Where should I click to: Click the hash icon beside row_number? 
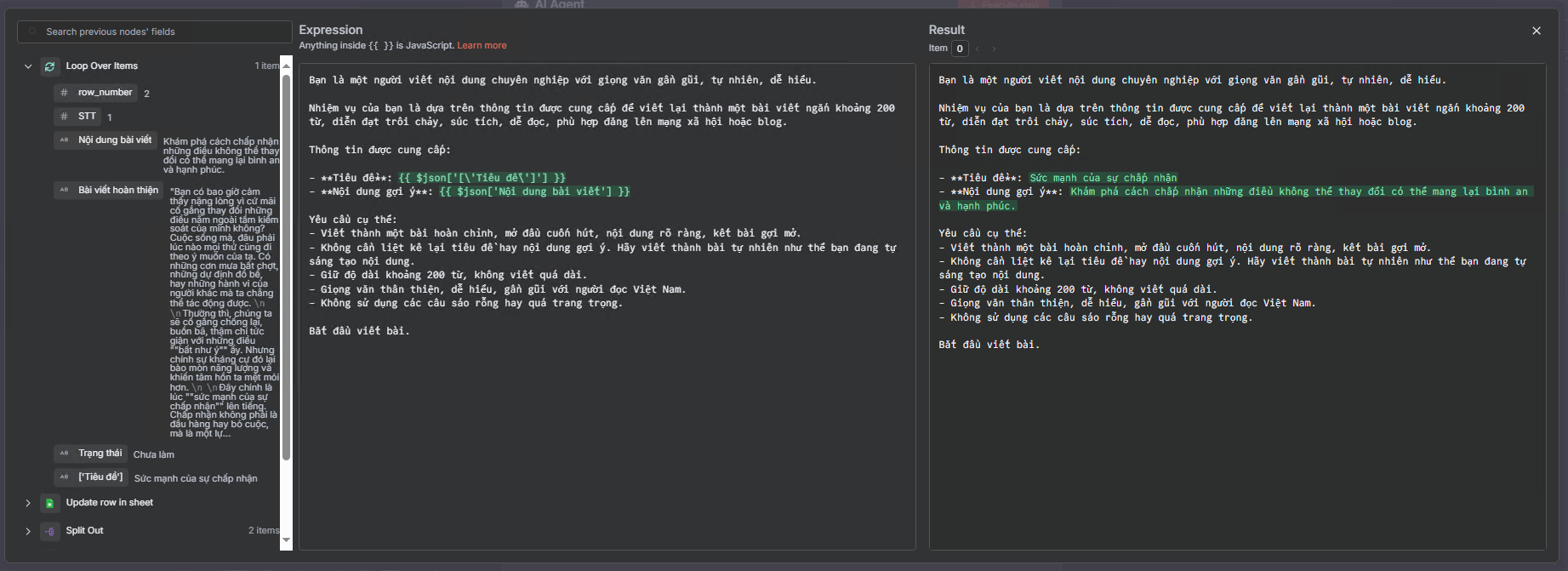pos(64,93)
